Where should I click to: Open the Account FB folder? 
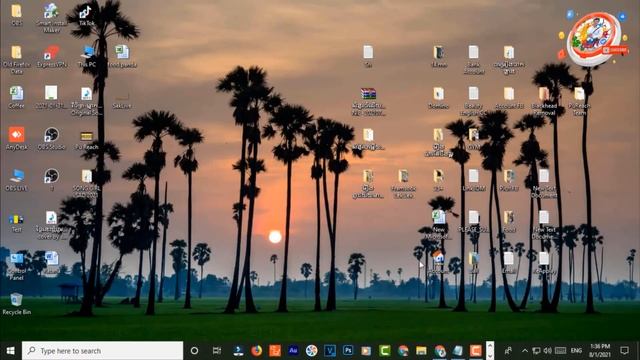click(x=509, y=98)
